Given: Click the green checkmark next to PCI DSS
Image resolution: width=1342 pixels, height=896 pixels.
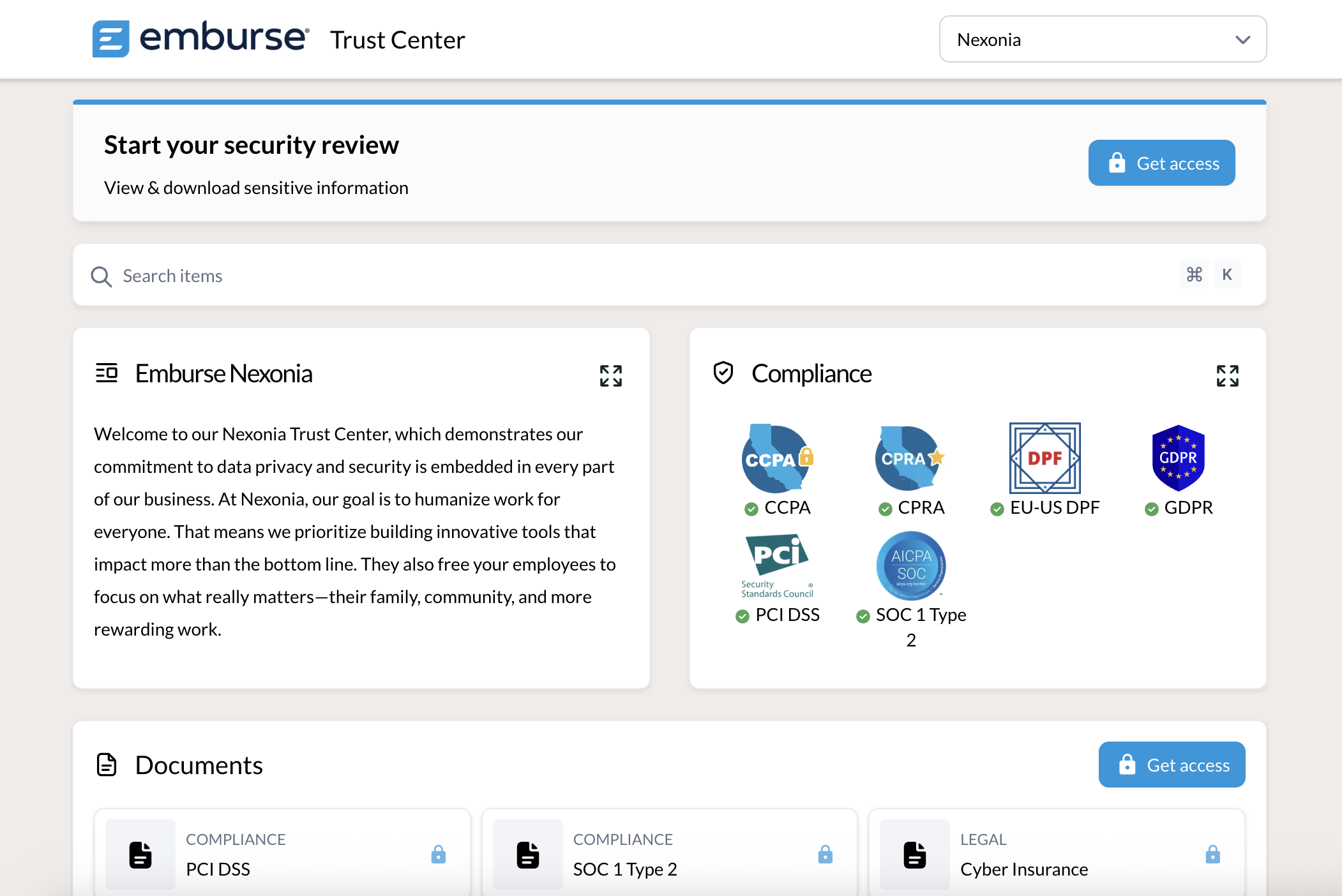Looking at the screenshot, I should [x=742, y=616].
